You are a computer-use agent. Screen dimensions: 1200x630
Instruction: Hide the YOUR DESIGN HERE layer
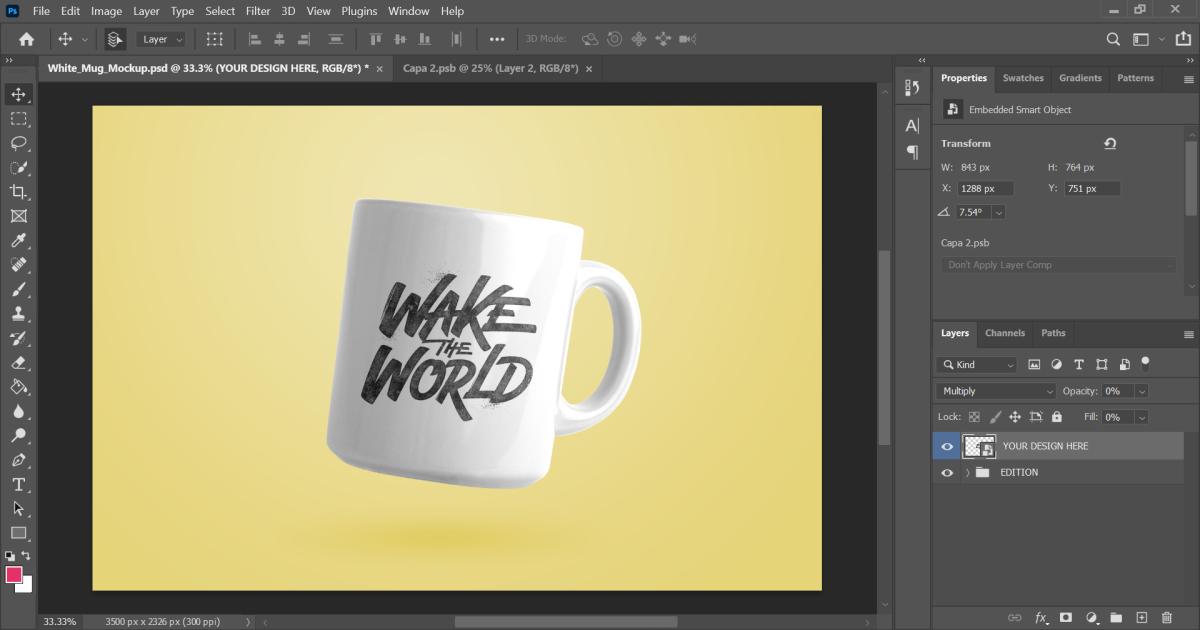click(947, 446)
